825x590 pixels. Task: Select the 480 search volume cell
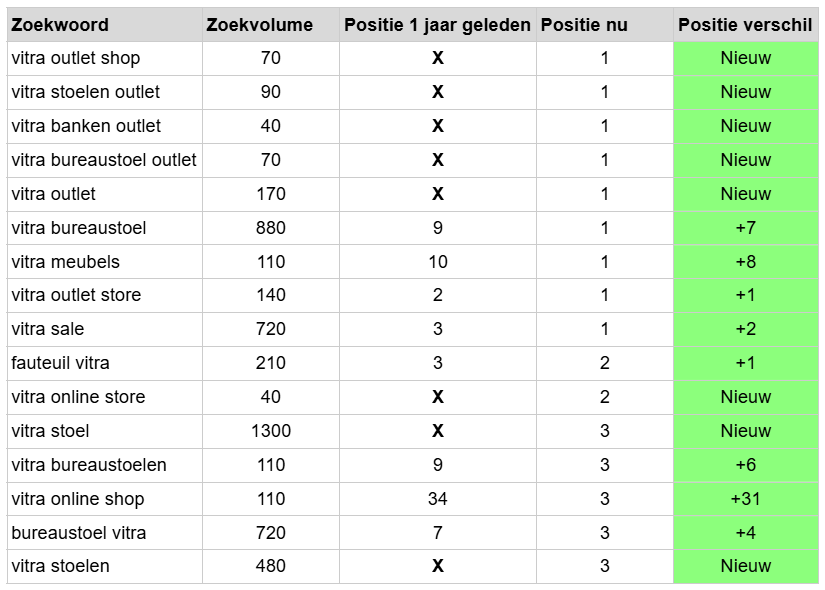coord(270,566)
